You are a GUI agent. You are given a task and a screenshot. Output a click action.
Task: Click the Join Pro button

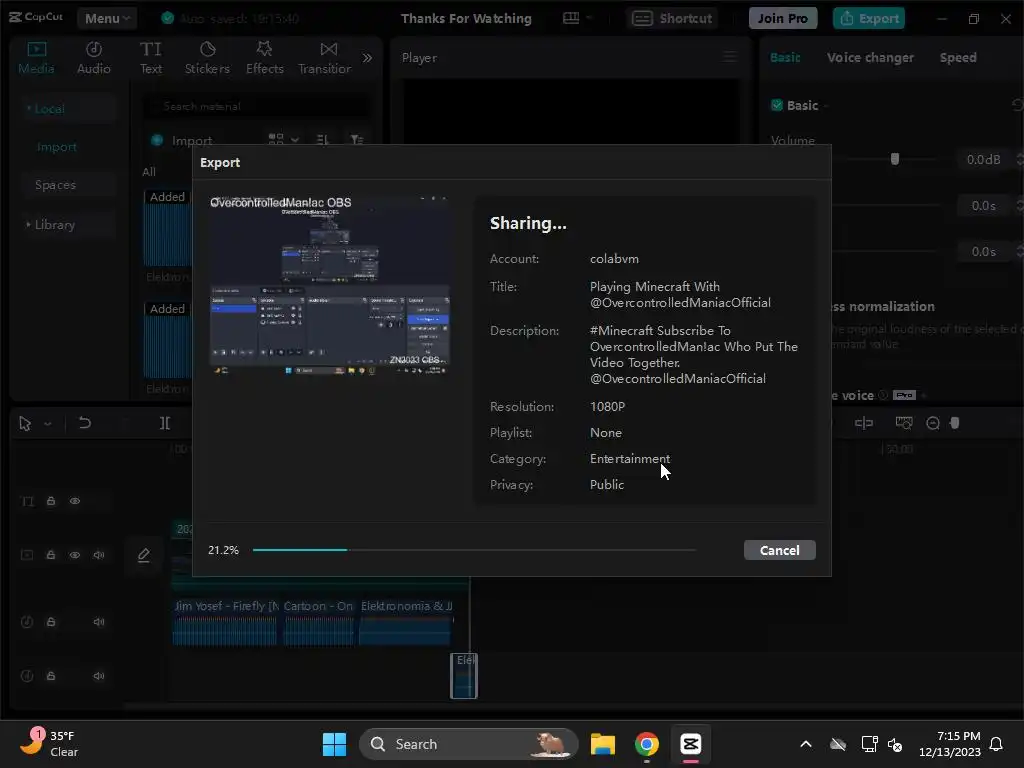782,18
